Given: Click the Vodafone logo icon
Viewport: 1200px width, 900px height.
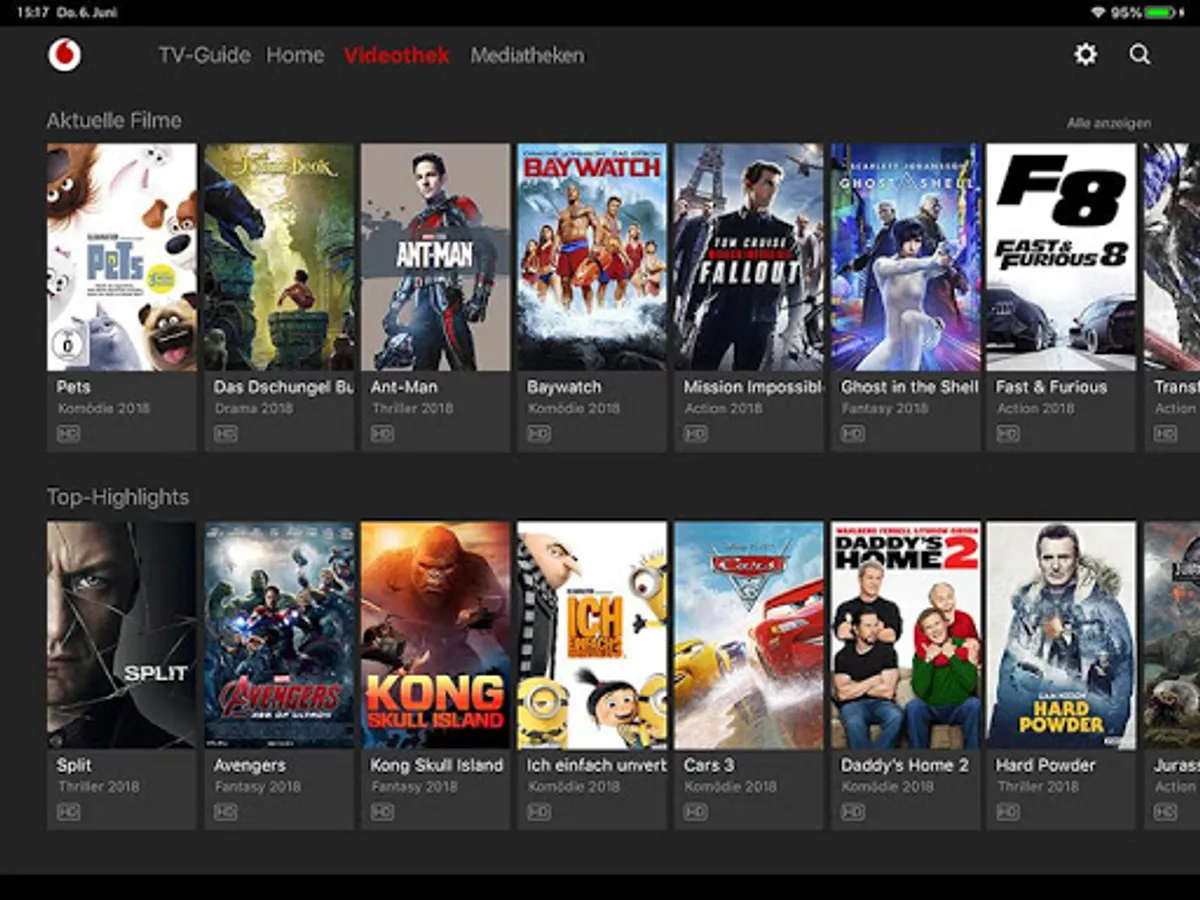Looking at the screenshot, I should click(65, 55).
